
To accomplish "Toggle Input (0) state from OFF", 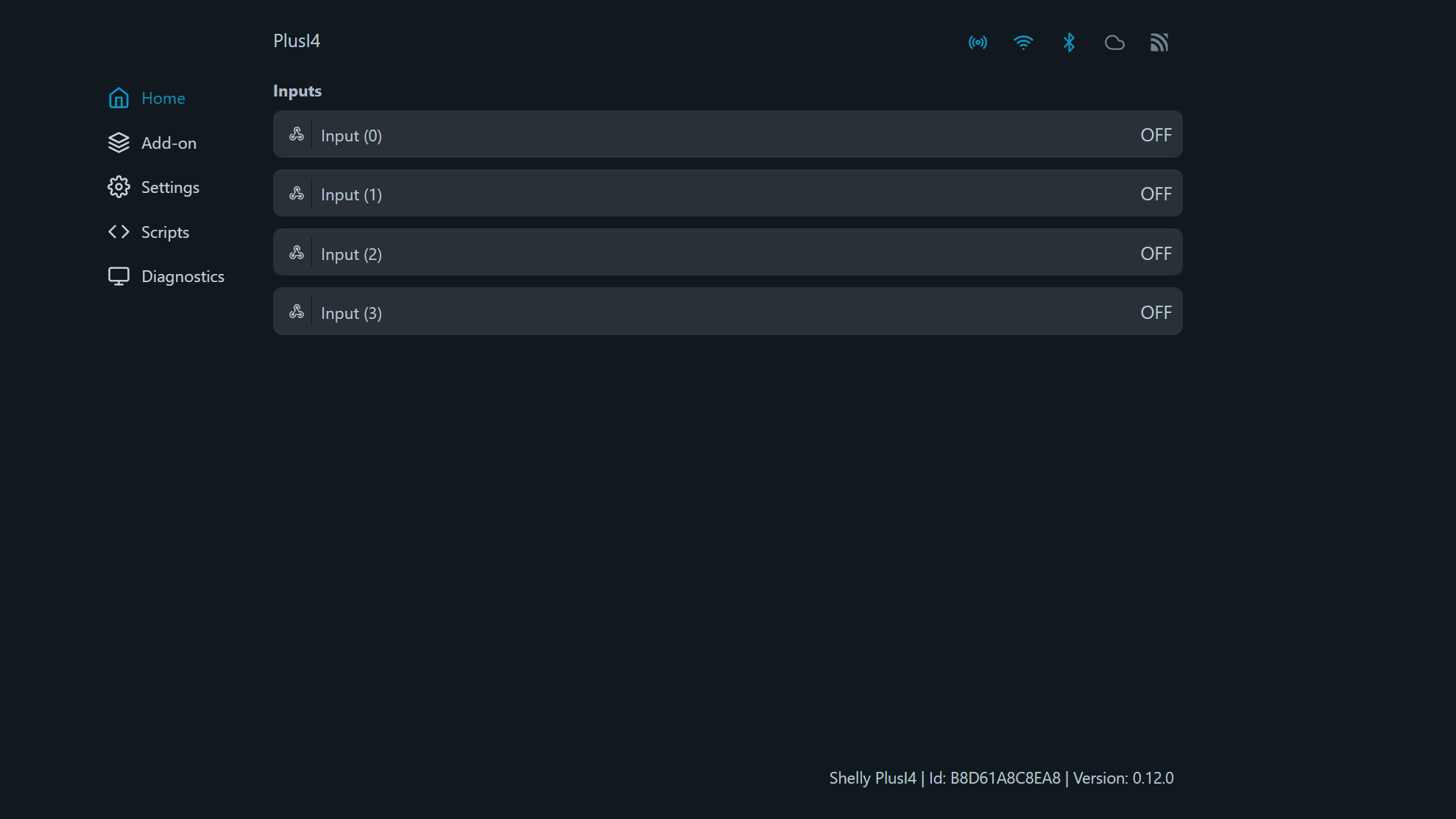I will click(1156, 135).
